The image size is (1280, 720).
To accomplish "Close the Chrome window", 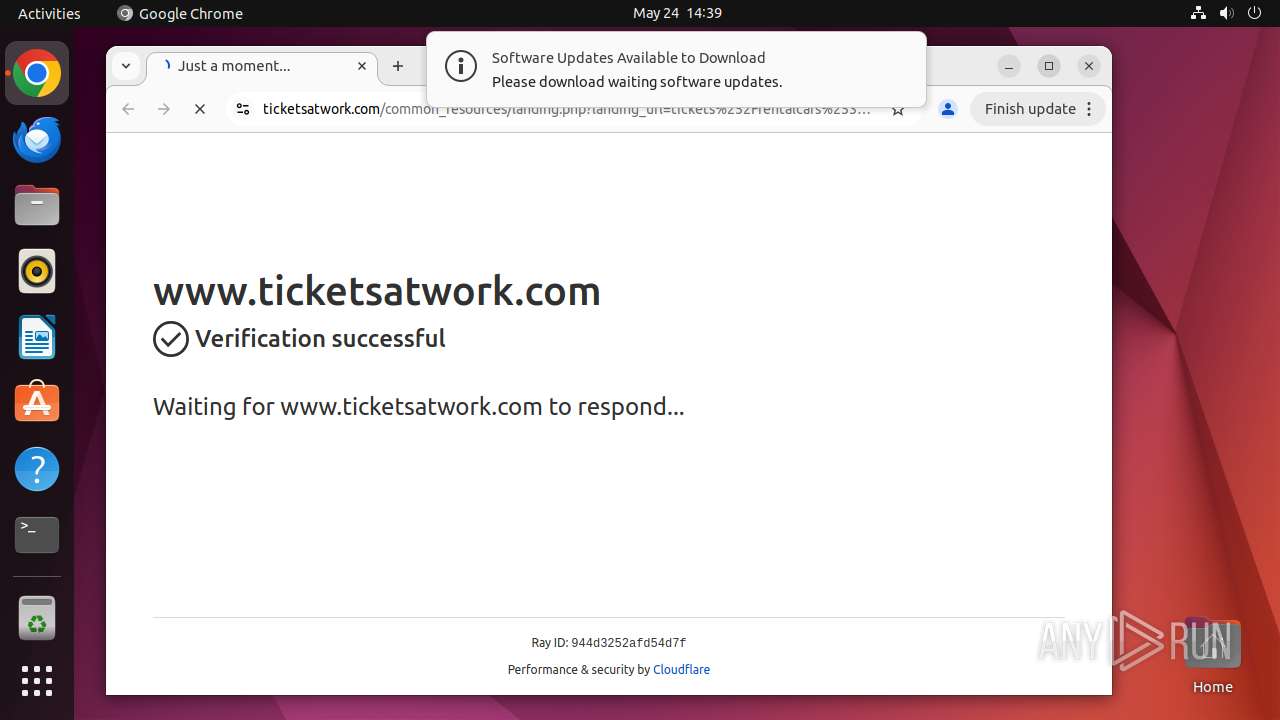I will click(1089, 66).
